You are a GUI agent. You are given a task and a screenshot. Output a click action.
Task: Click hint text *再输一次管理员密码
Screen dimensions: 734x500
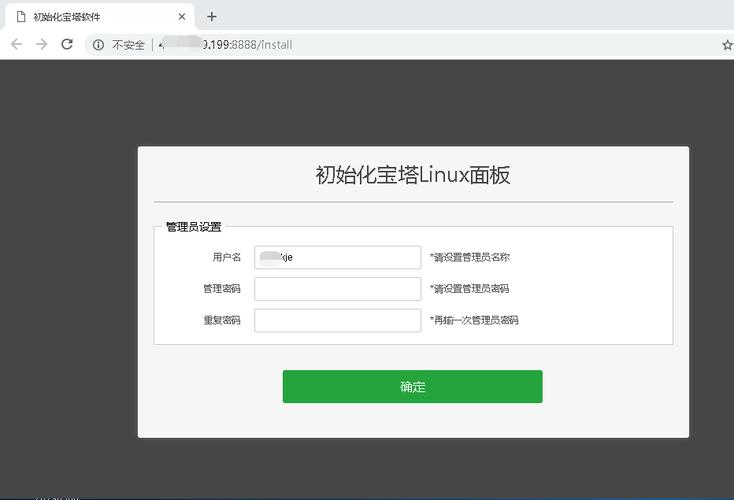click(x=474, y=320)
